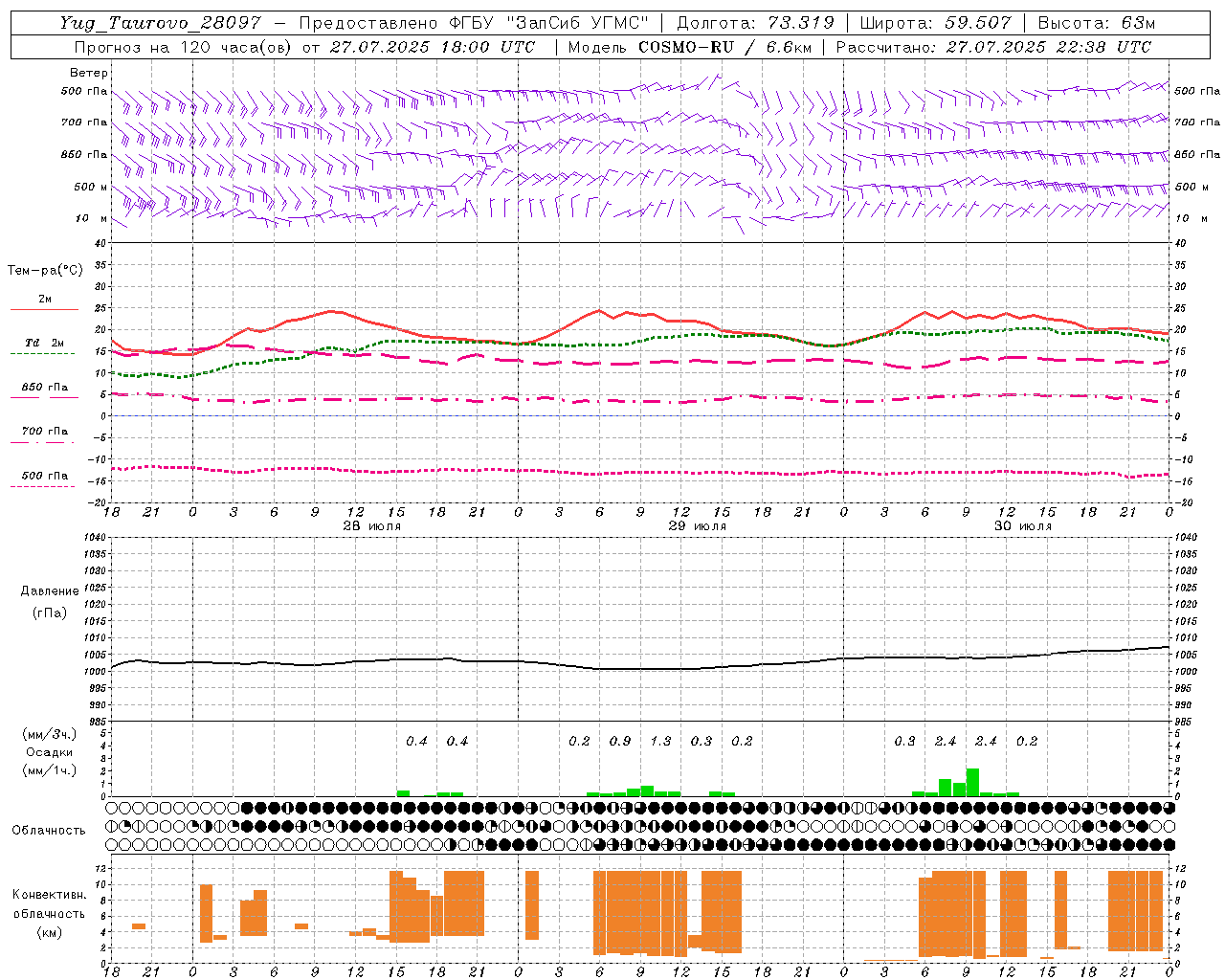Click the (км) convective cloud unit label
The height and width of the screenshot is (980, 1225).
(x=49, y=932)
